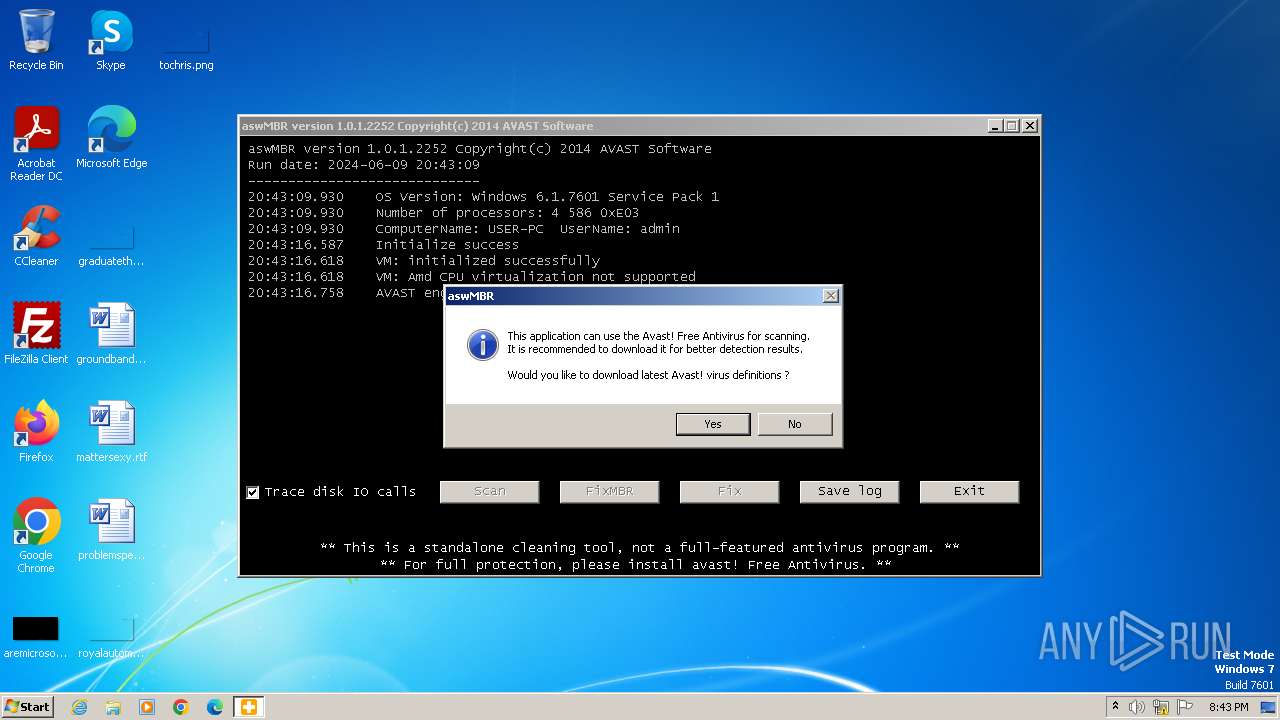Toggle Trace disk IO calls checkbox
The height and width of the screenshot is (720, 1280).
pyautogui.click(x=253, y=492)
